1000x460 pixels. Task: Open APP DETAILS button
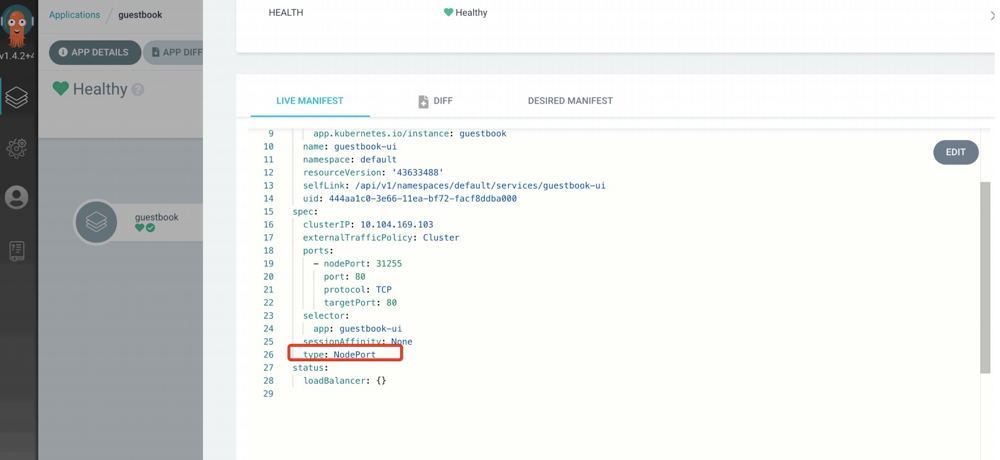(x=95, y=52)
